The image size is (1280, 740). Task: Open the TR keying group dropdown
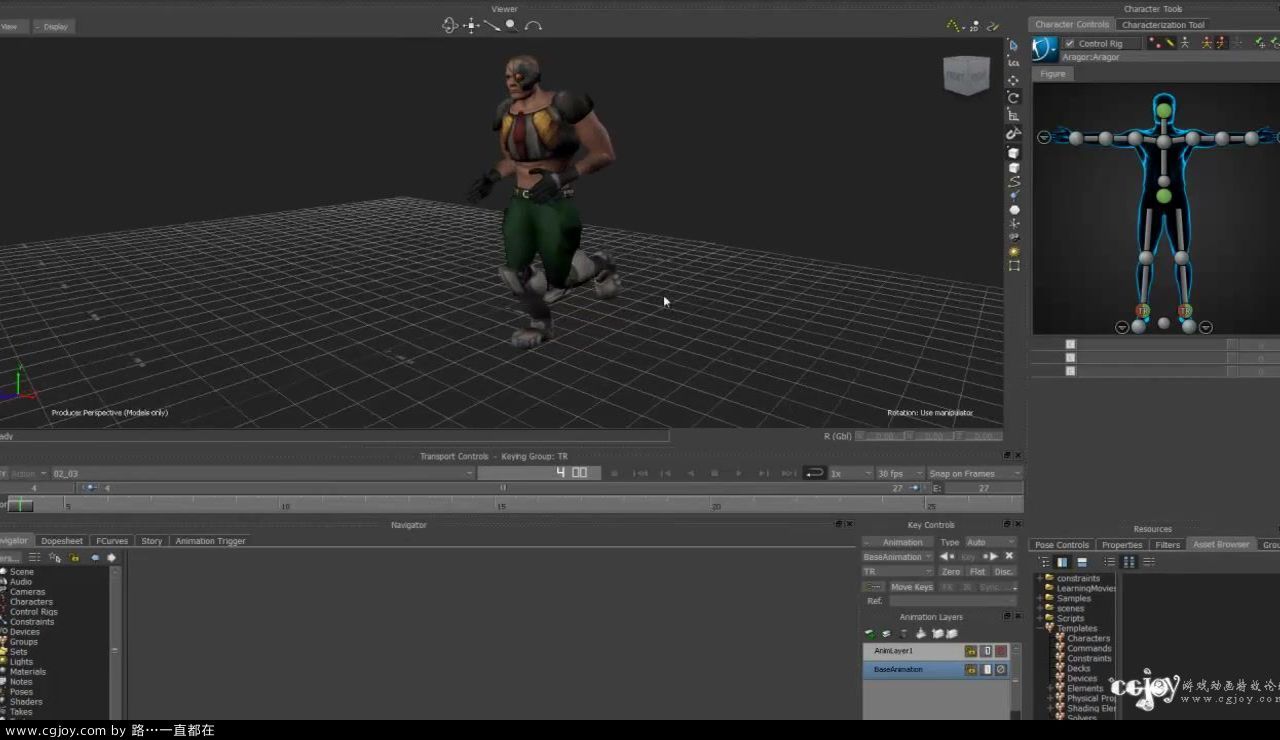(897, 571)
